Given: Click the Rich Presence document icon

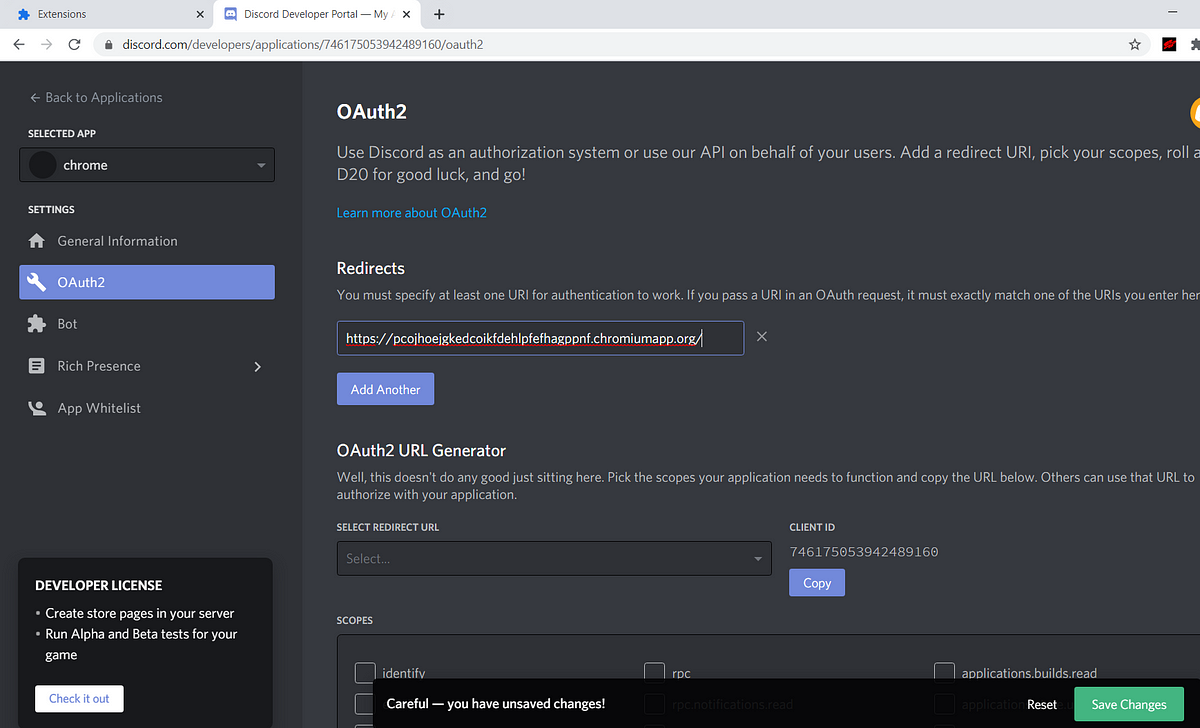Looking at the screenshot, I should coord(37,366).
